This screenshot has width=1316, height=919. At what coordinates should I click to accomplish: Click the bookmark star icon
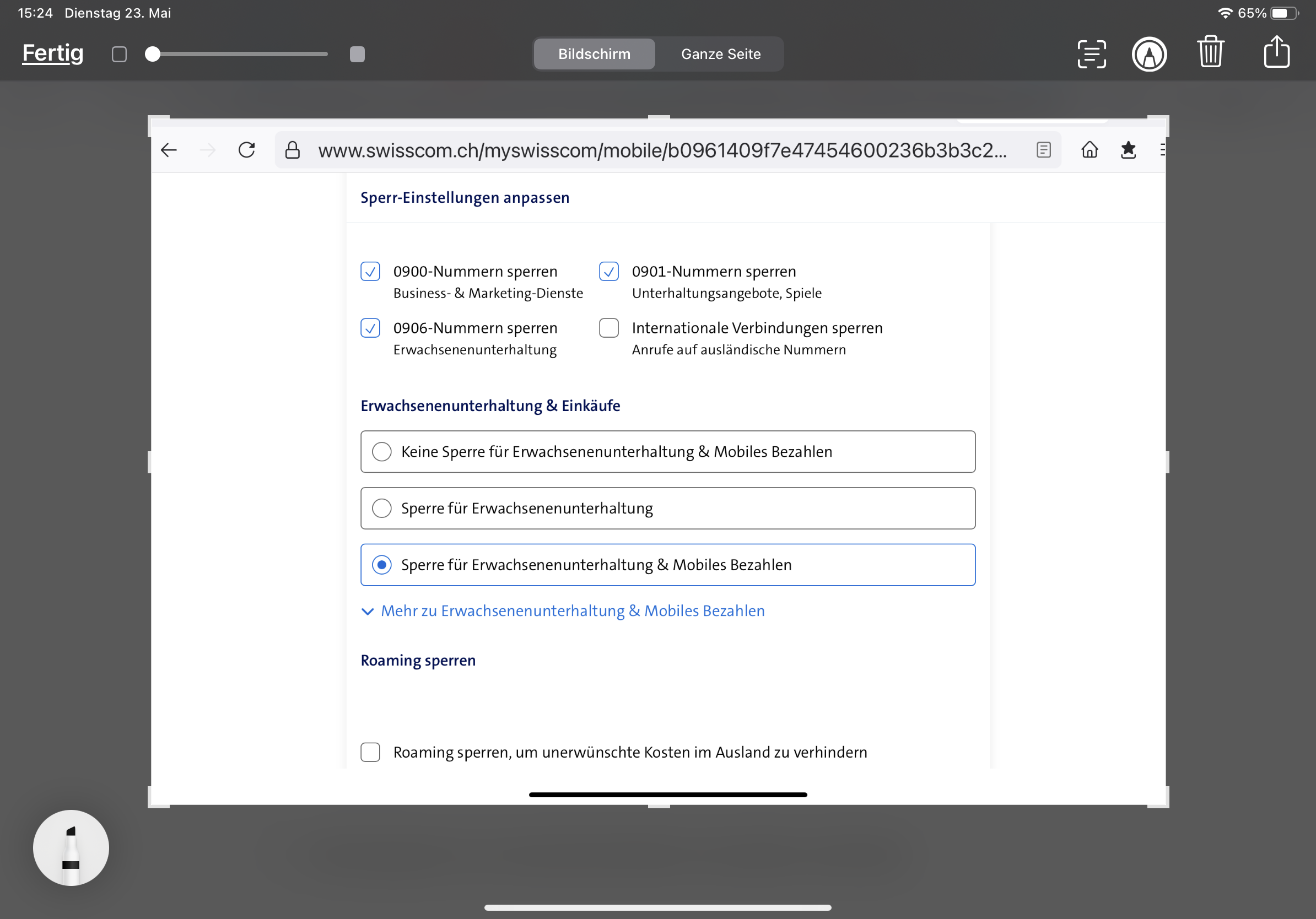(1128, 150)
